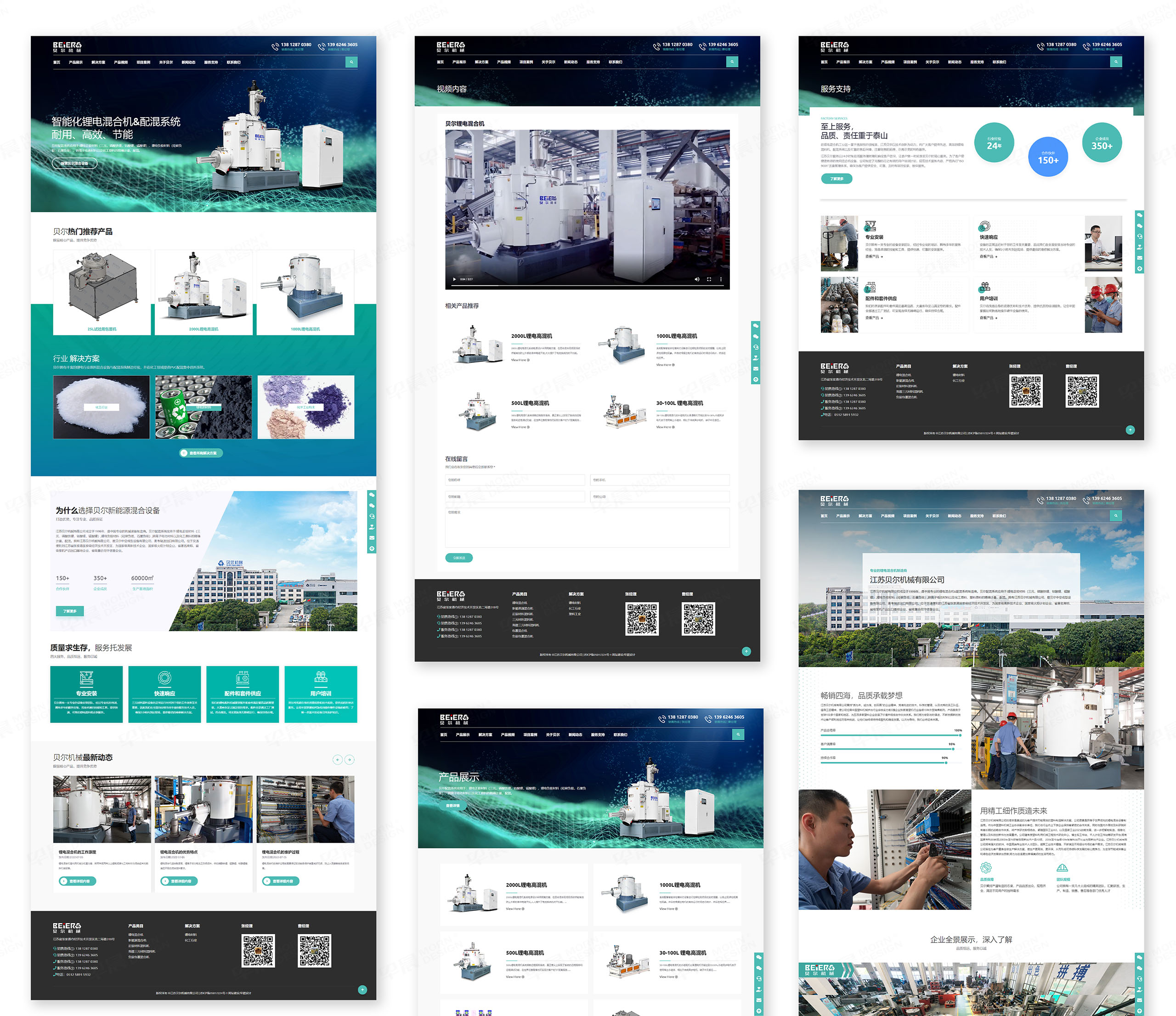Select 产品视频 menu on 视频内容 page
The height and width of the screenshot is (1016, 1176).
click(x=503, y=62)
